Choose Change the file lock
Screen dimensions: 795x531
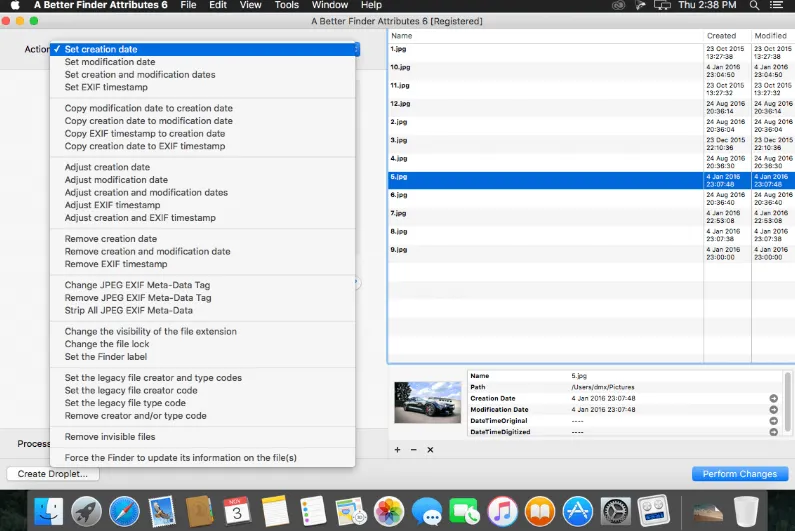tap(203, 344)
